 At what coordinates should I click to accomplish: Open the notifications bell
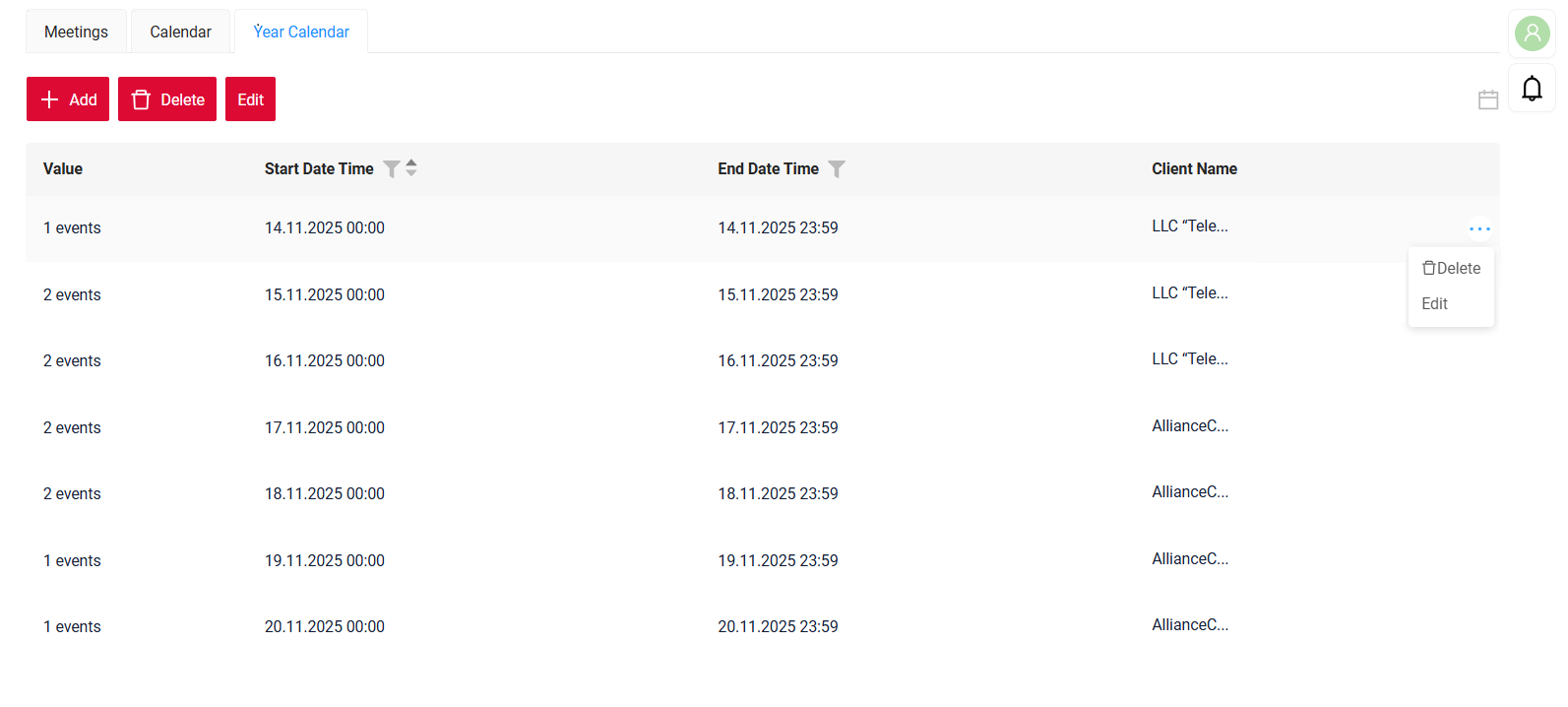click(x=1532, y=89)
